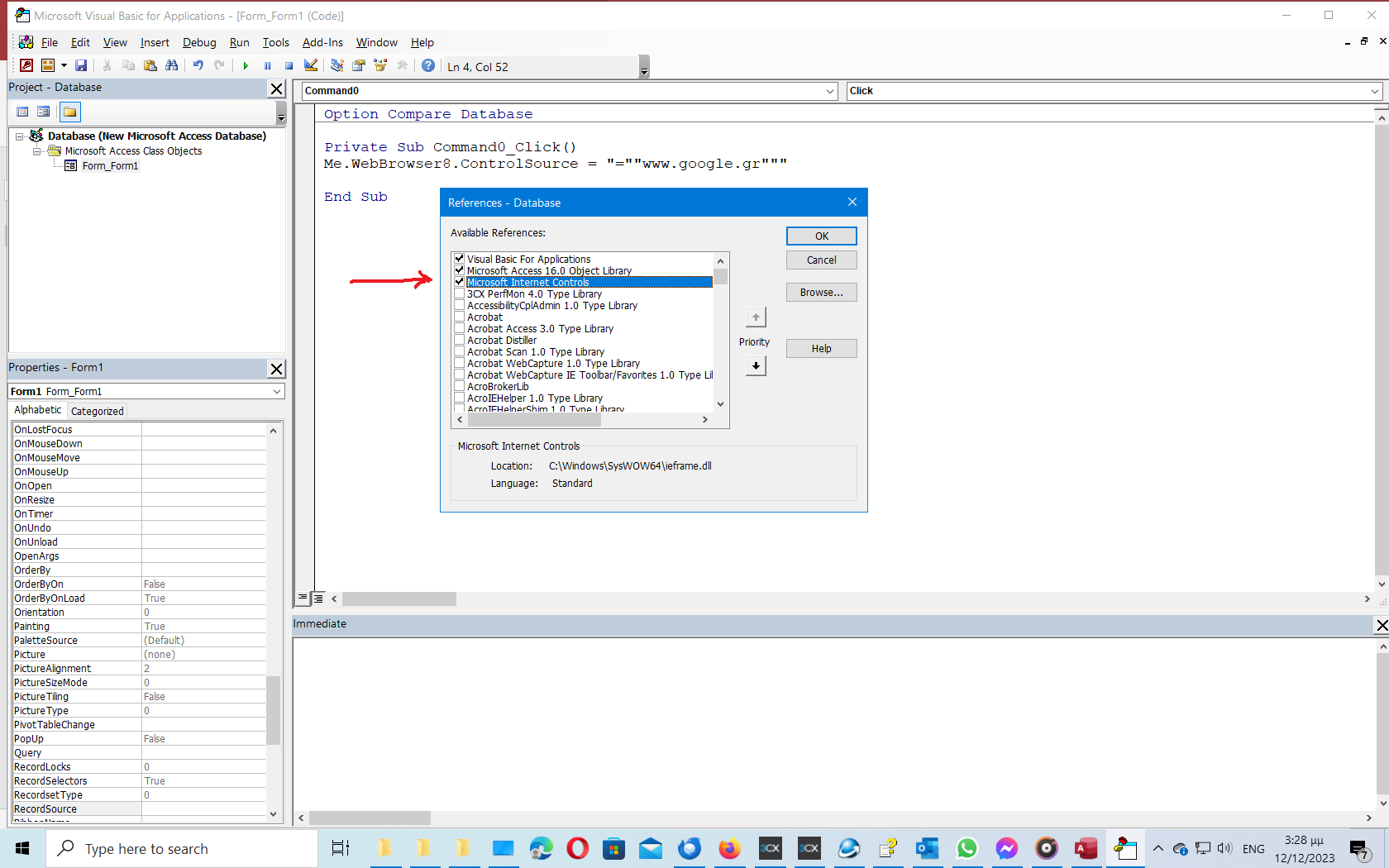Run the Sub with the green play icon

tap(246, 65)
